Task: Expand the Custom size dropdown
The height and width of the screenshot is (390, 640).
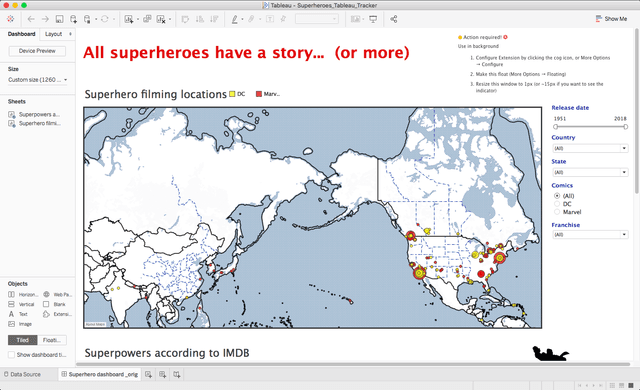Action: click(x=38, y=80)
